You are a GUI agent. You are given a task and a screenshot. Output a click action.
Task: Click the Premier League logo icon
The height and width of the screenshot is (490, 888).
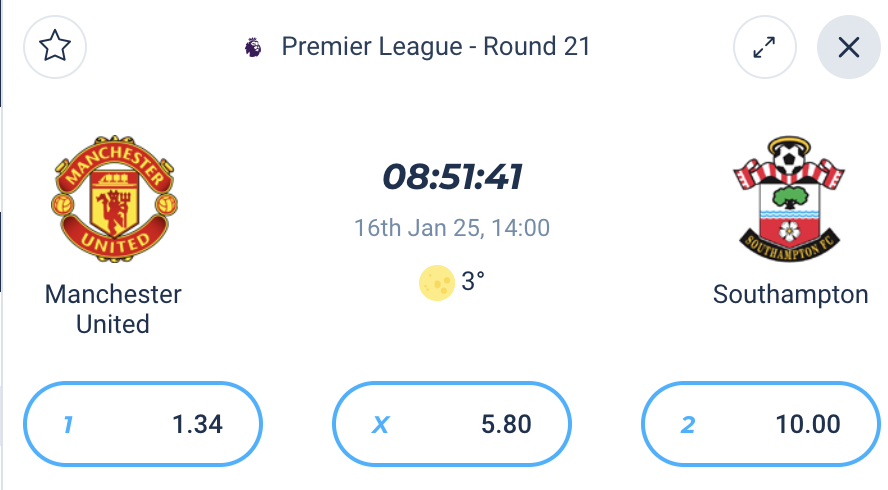coord(253,46)
